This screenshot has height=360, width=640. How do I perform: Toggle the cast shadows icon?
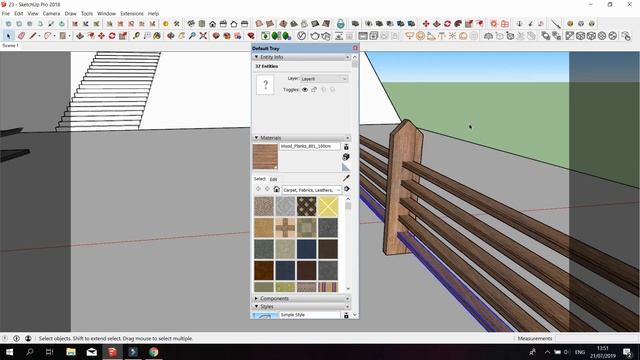click(x=333, y=89)
